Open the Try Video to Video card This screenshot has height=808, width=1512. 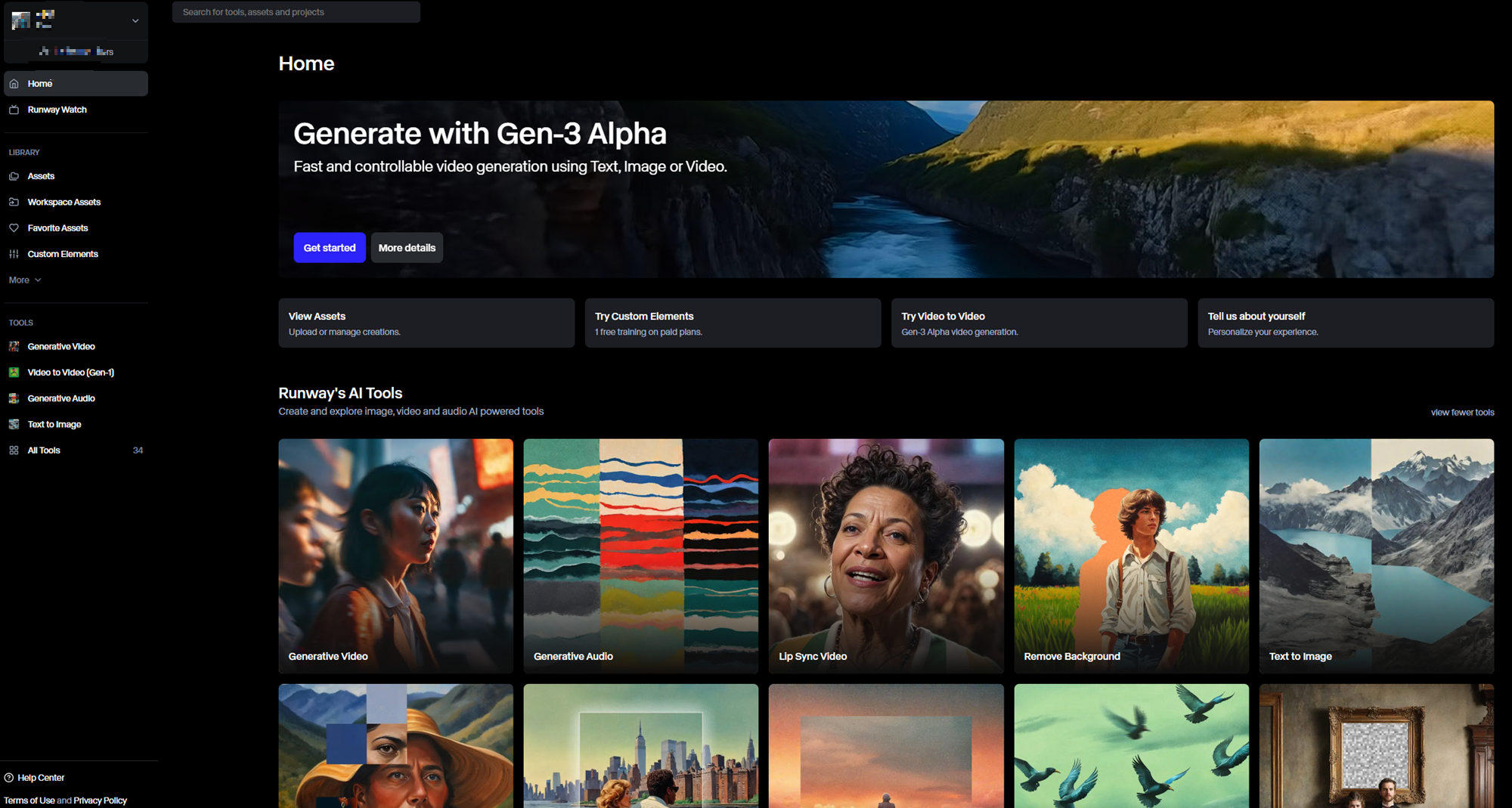click(1039, 323)
